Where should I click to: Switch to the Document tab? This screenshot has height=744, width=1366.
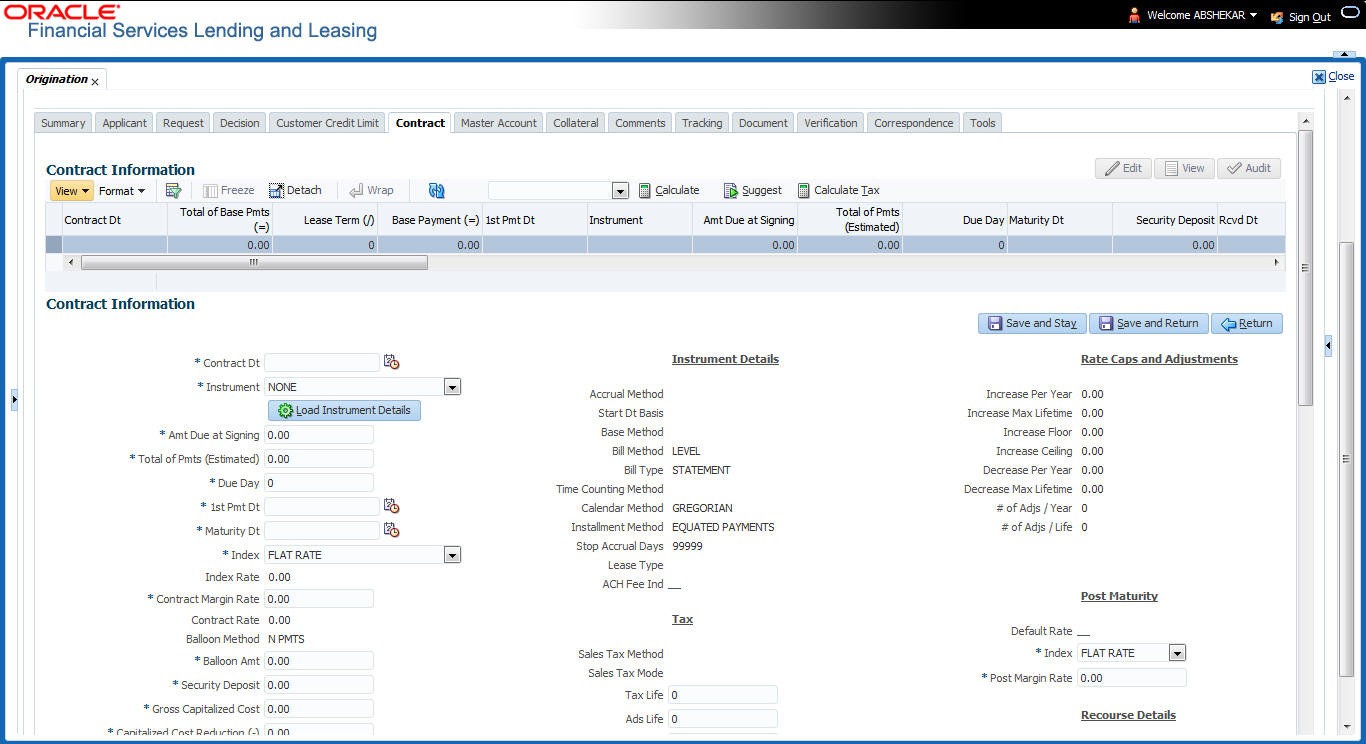pos(764,123)
